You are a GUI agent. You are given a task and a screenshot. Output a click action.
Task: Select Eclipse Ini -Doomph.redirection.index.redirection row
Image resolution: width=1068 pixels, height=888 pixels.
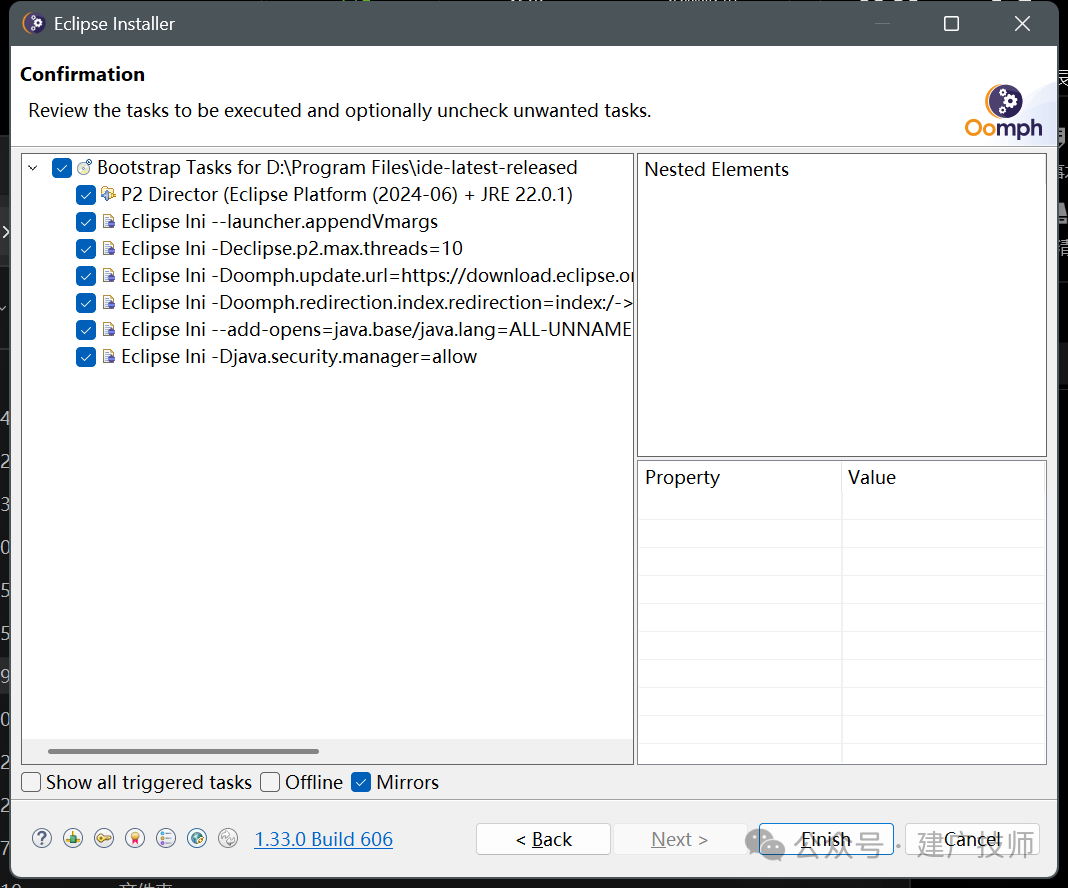(377, 302)
